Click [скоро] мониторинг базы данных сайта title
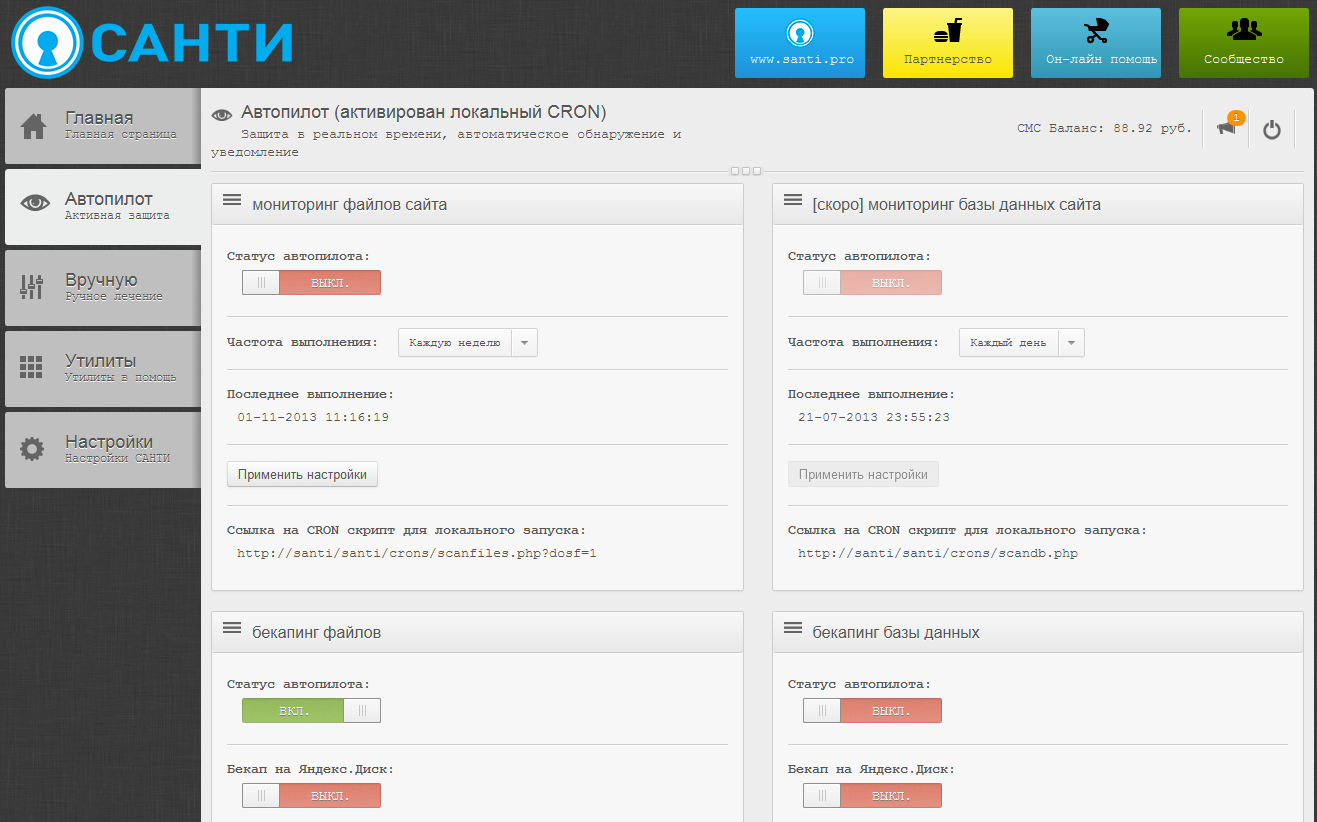 point(957,204)
